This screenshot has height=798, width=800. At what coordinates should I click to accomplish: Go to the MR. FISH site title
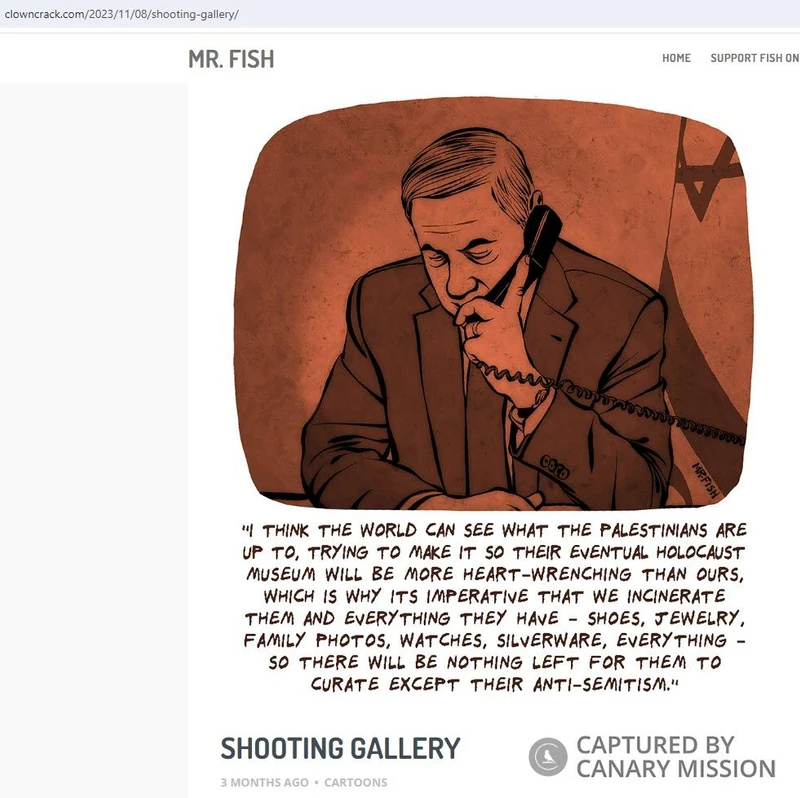click(x=231, y=59)
